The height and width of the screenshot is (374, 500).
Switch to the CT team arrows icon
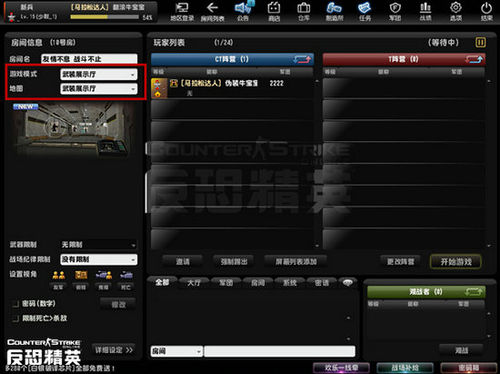(303, 59)
